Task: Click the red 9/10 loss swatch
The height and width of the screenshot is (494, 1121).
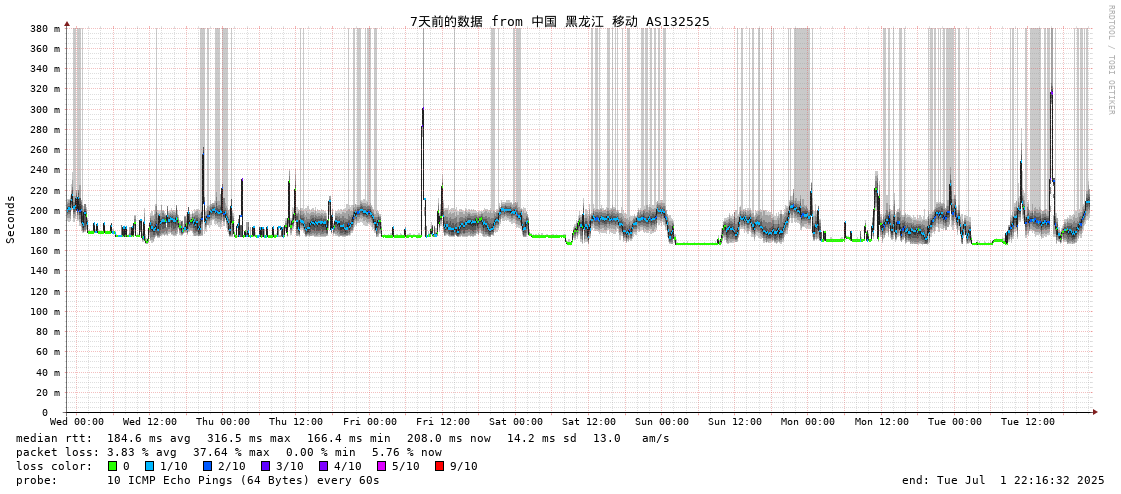Action: tap(439, 466)
